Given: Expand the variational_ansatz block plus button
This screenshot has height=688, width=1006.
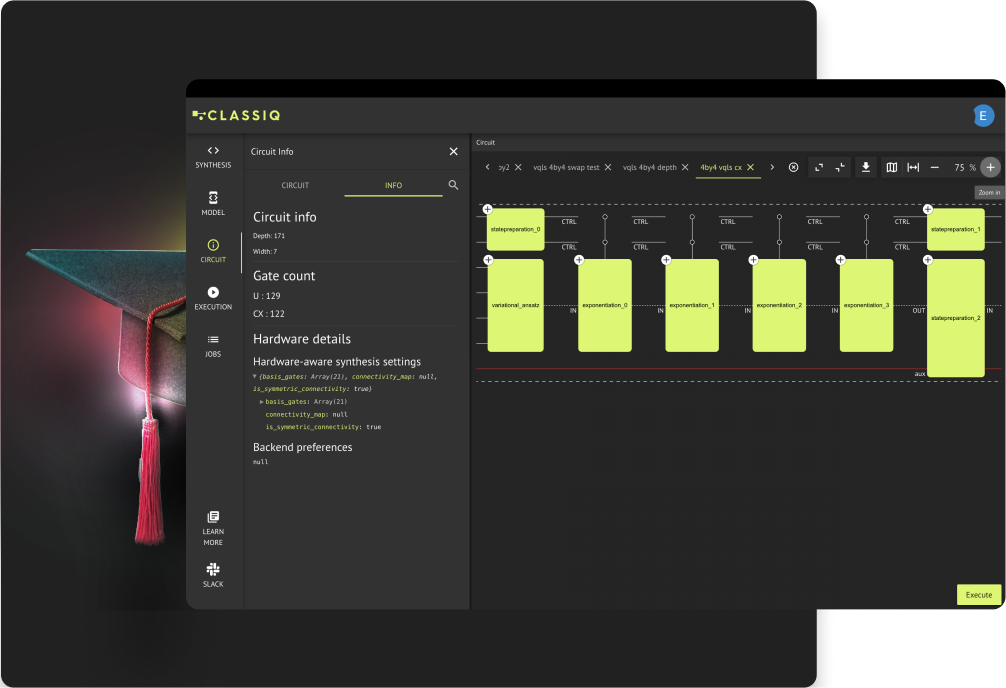Looking at the screenshot, I should click(488, 260).
